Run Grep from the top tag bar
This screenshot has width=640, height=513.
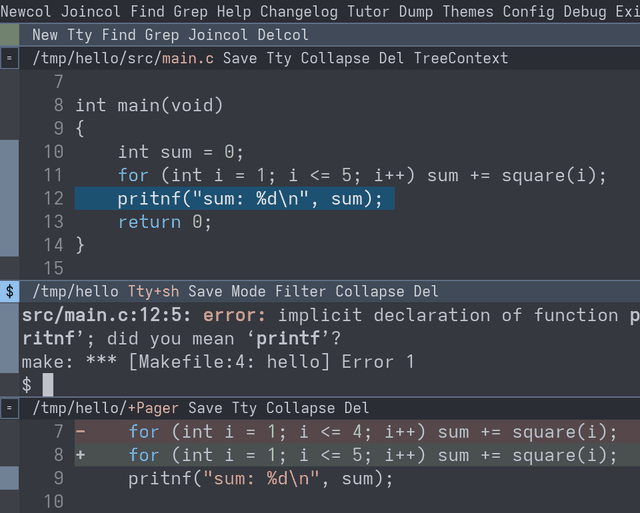click(x=191, y=11)
